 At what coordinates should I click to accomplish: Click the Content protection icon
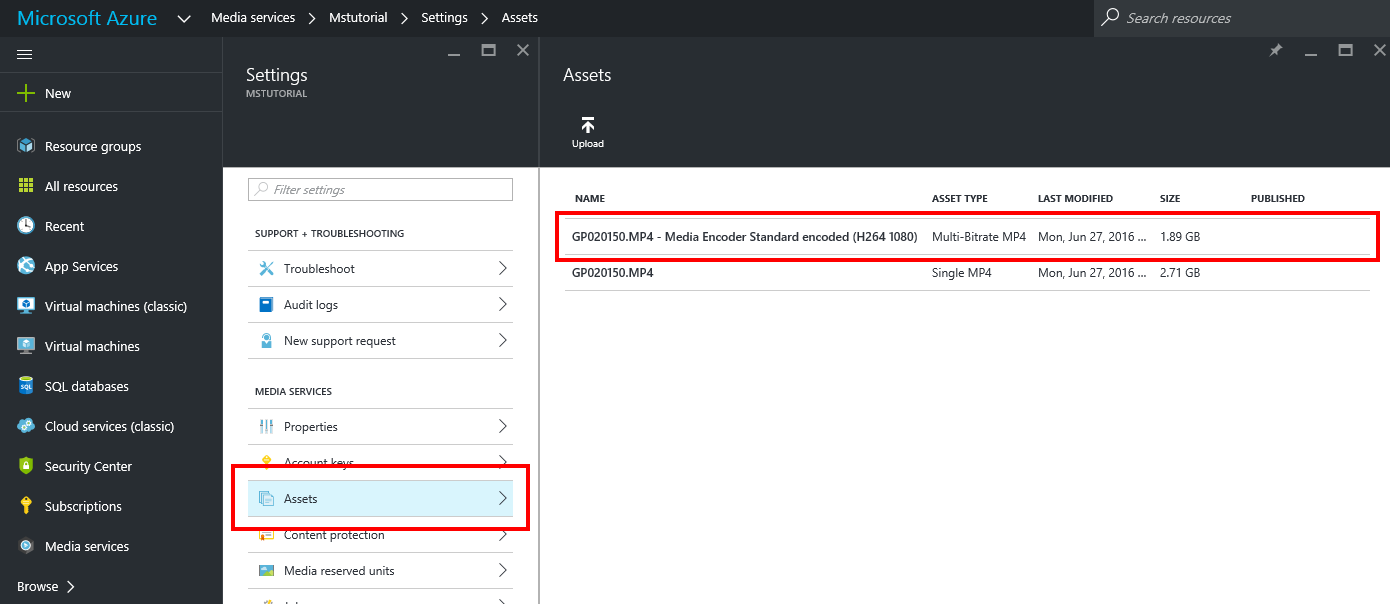coord(266,535)
